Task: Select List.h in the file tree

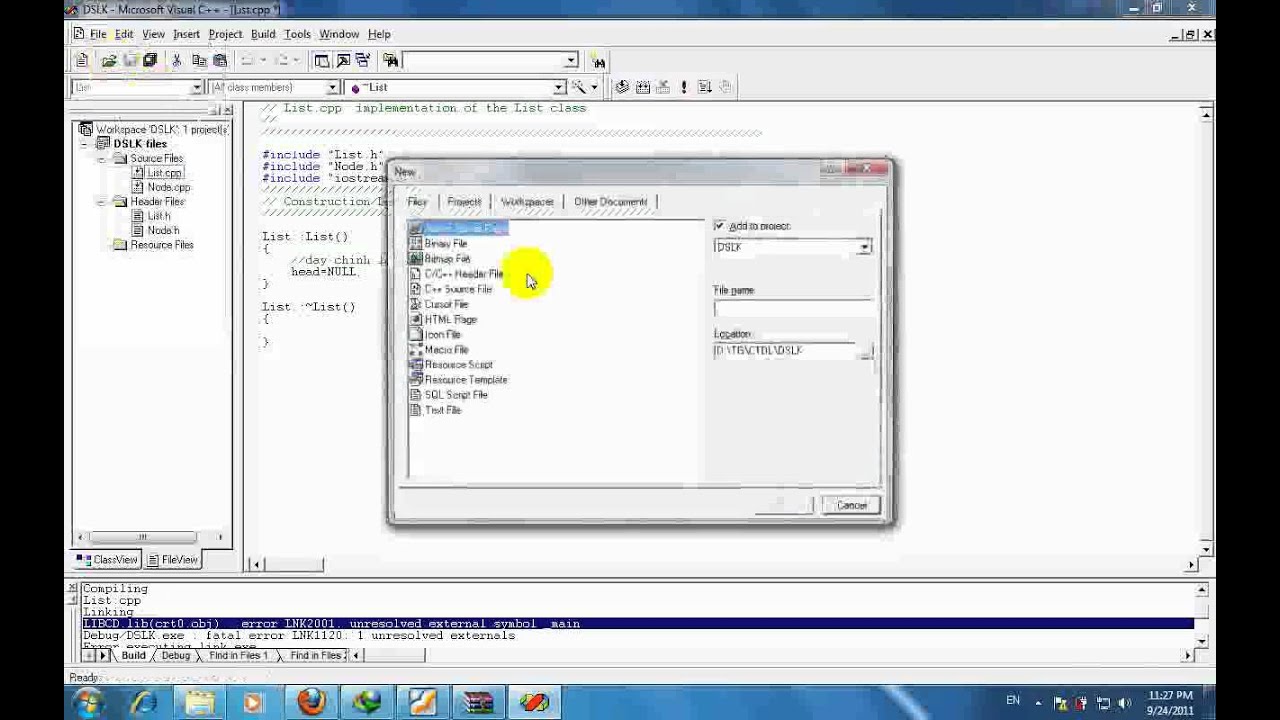Action: (x=152, y=216)
